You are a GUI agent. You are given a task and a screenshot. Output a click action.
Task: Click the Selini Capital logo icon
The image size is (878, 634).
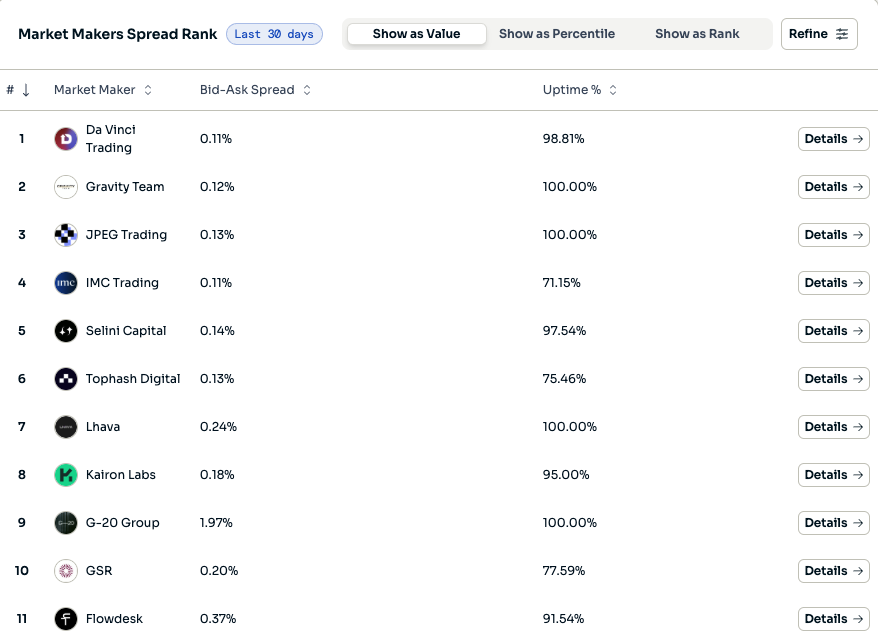(66, 331)
